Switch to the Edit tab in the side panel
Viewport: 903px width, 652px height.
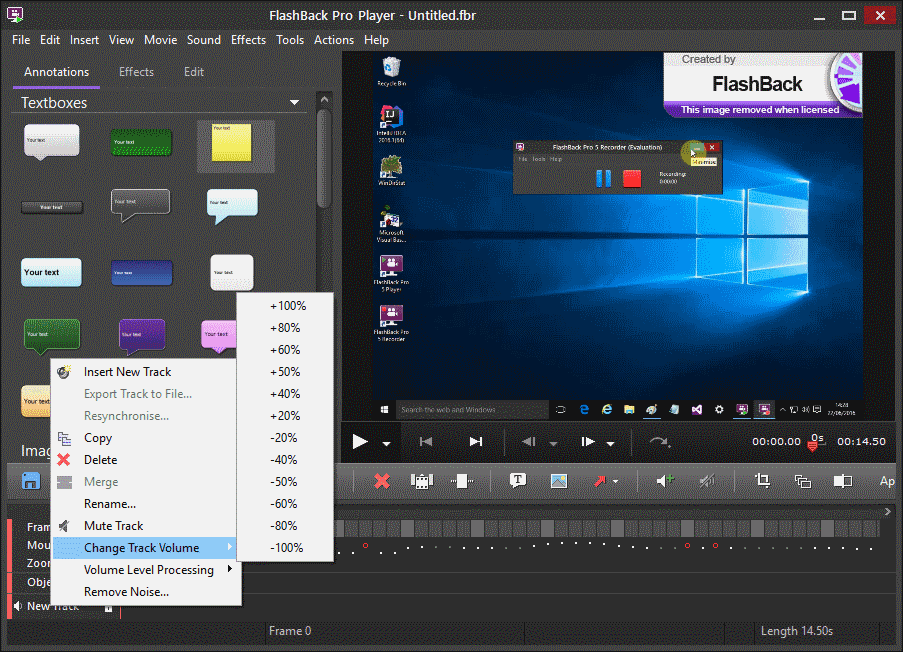point(194,72)
